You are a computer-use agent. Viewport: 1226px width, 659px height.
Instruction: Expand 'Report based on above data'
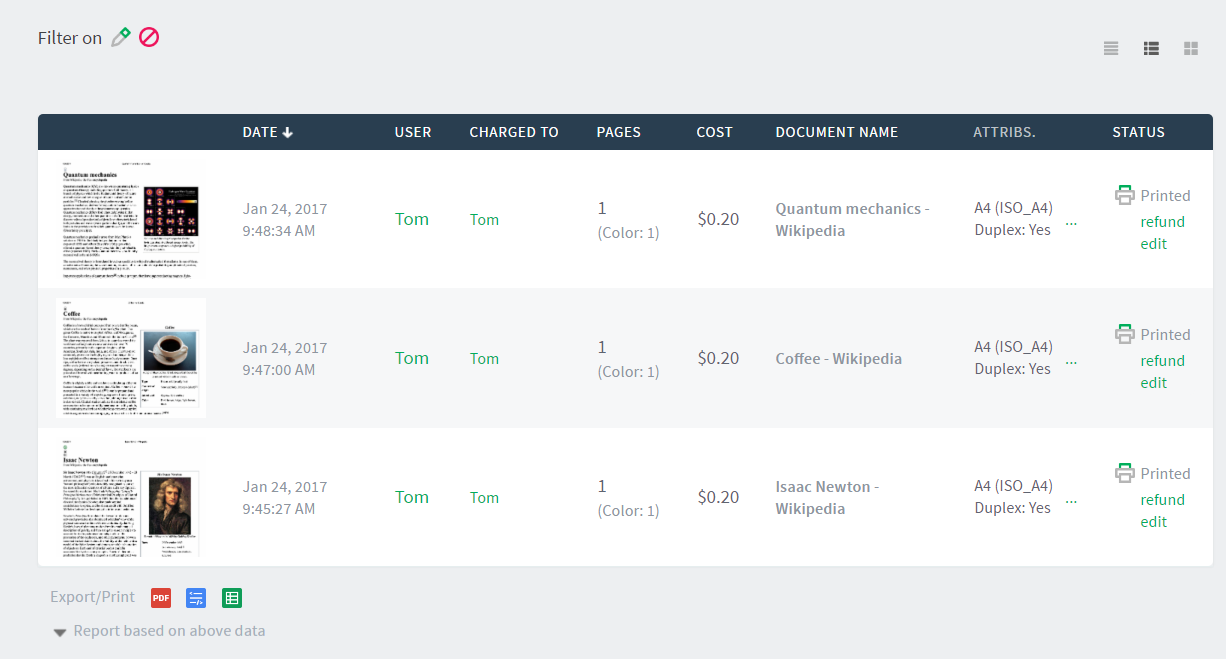[160, 631]
